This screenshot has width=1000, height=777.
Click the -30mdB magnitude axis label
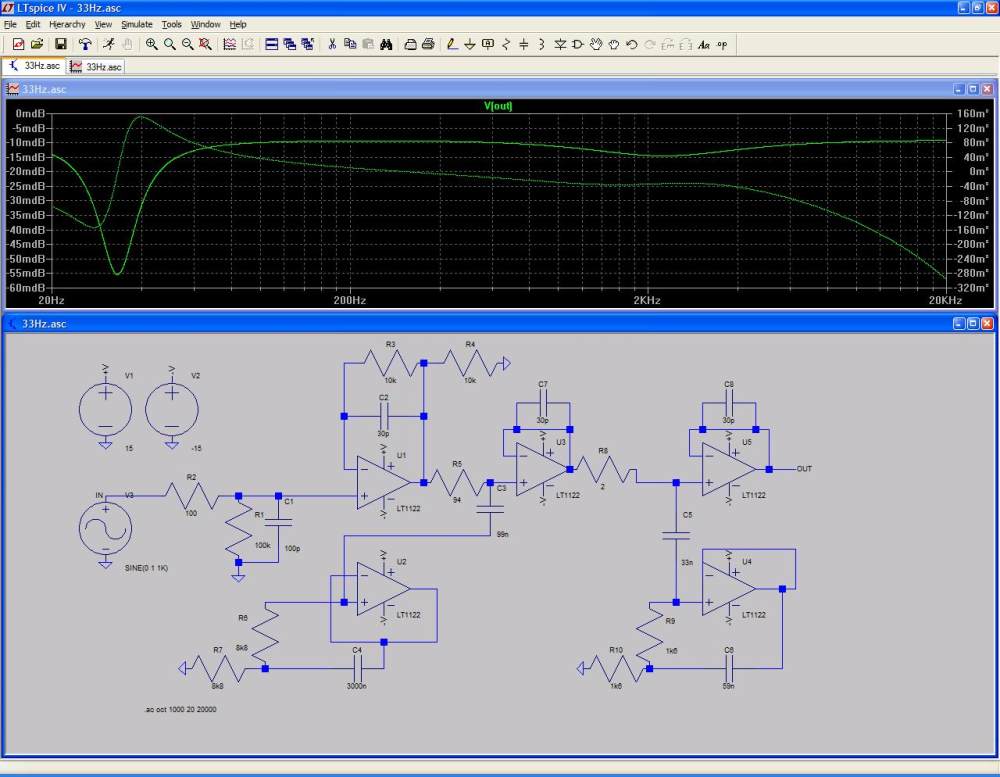coord(26,200)
